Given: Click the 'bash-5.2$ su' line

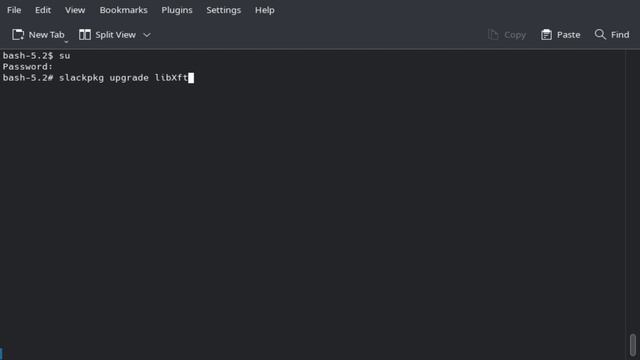Looking at the screenshot, I should (36, 56).
